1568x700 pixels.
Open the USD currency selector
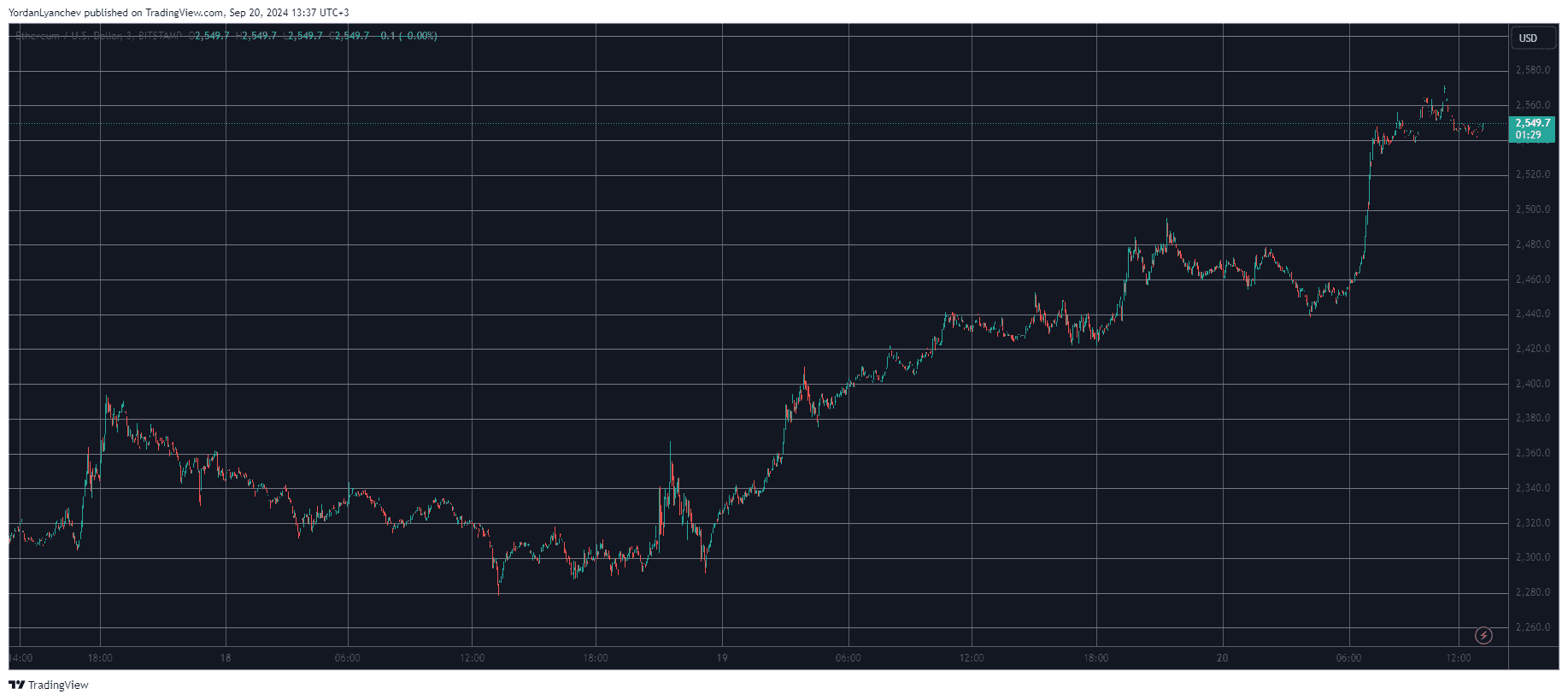(1533, 38)
